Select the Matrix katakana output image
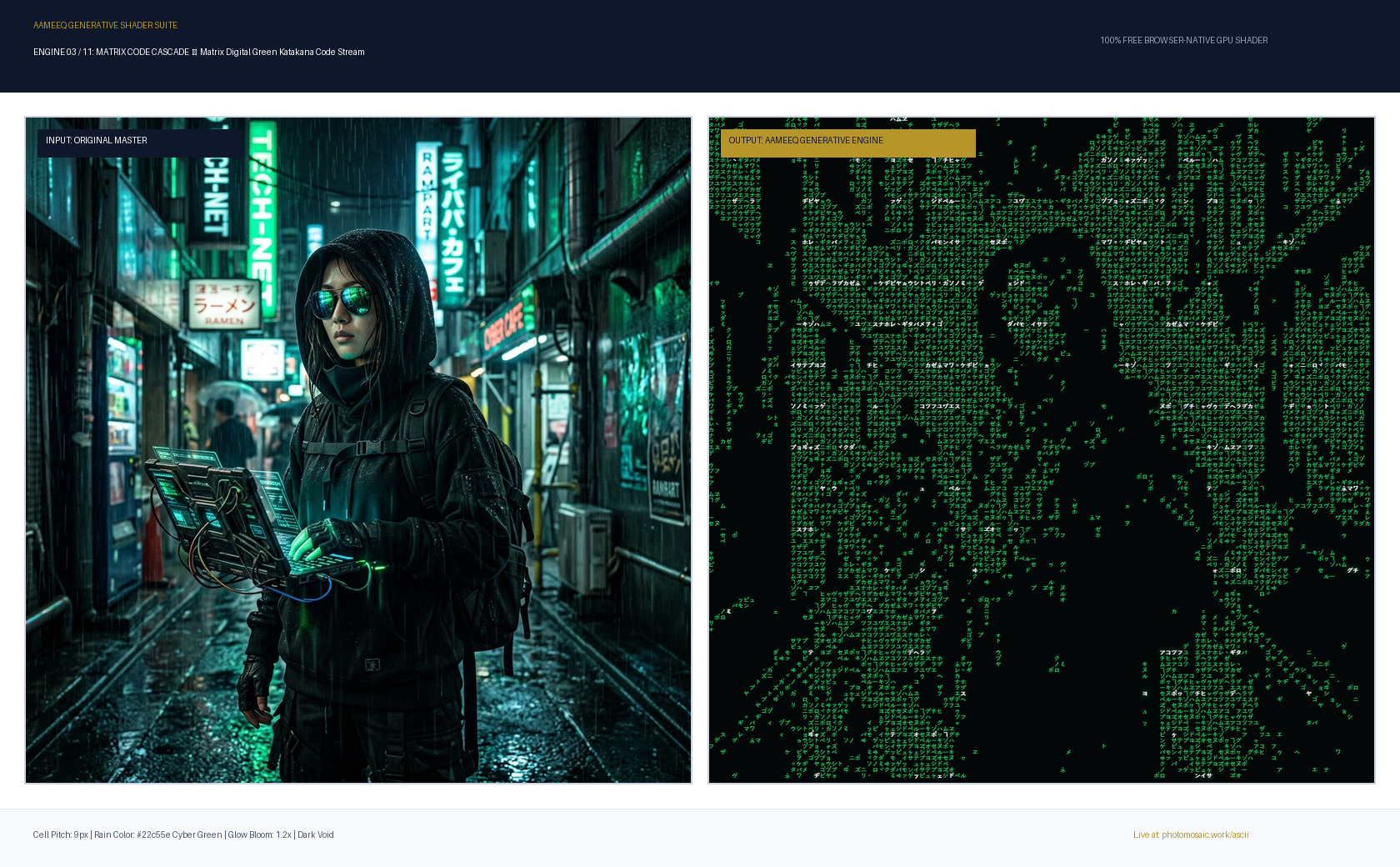The image size is (1400, 867). point(1042,450)
